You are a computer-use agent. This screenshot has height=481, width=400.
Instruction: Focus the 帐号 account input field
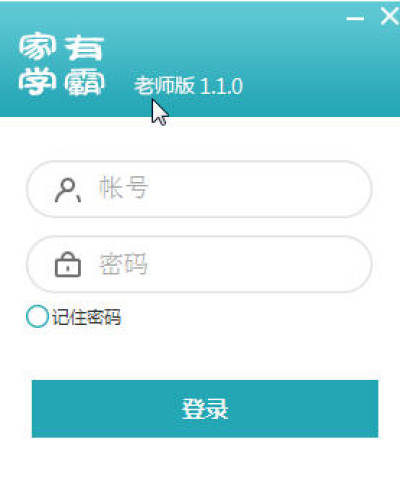tap(199, 189)
